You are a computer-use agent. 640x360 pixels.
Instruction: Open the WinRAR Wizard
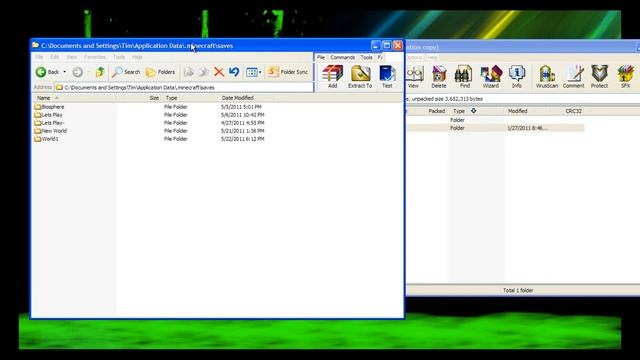491,77
